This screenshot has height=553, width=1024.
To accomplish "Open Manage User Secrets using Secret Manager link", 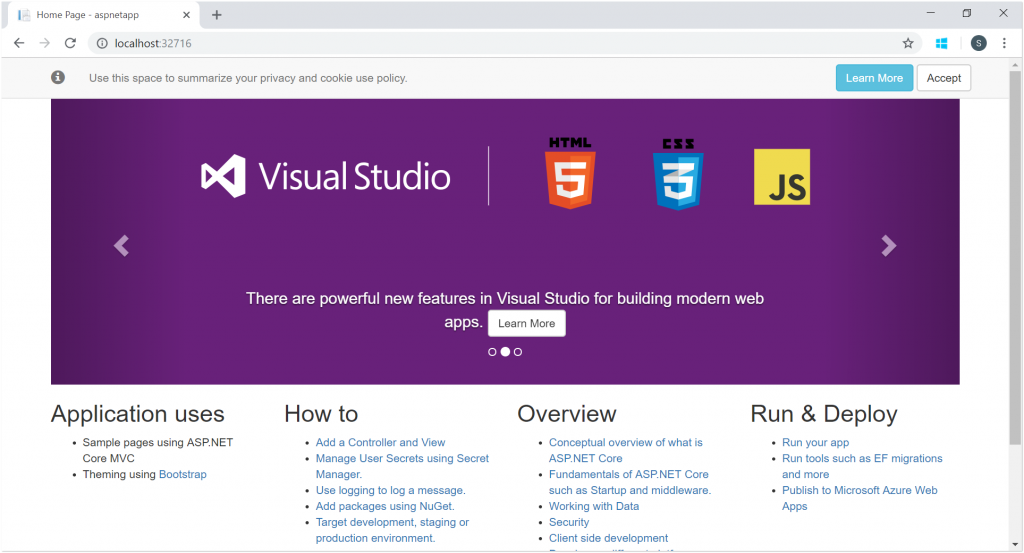I will coord(402,466).
